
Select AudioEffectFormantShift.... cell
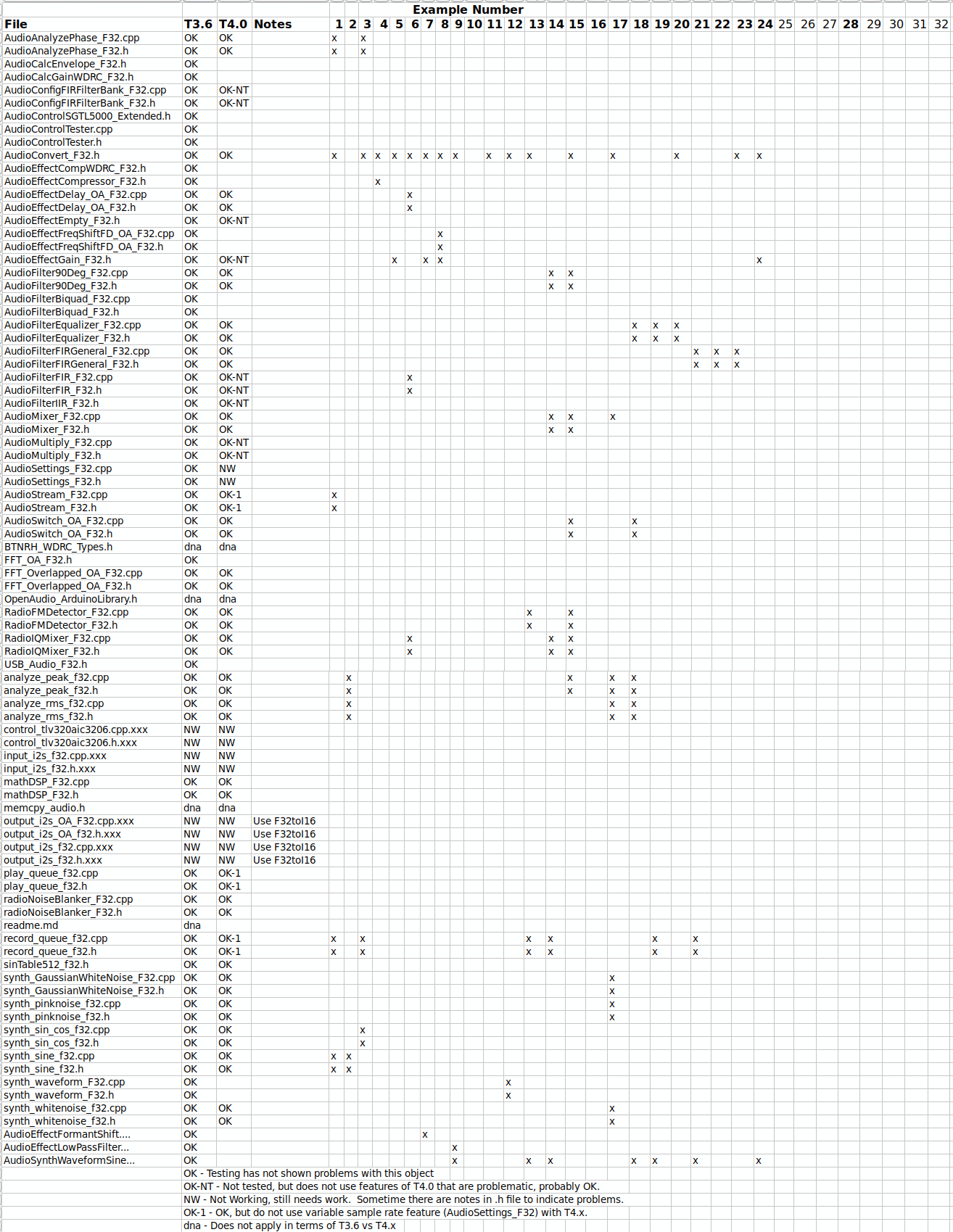91,1134
